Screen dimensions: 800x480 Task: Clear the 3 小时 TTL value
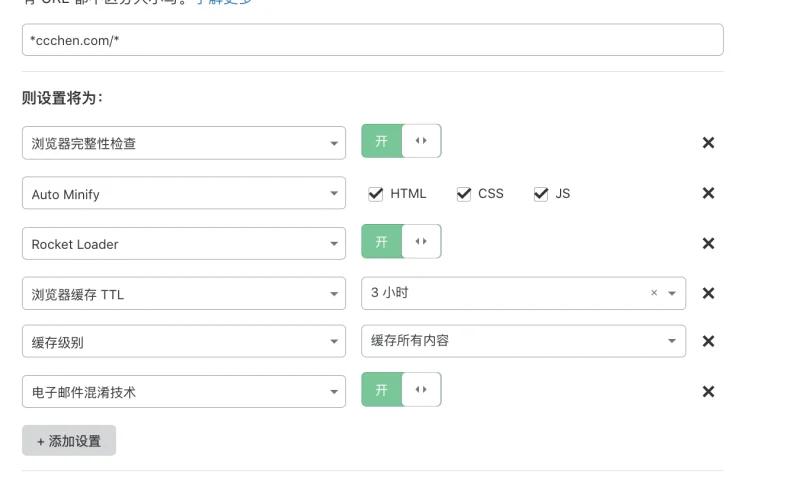654,293
